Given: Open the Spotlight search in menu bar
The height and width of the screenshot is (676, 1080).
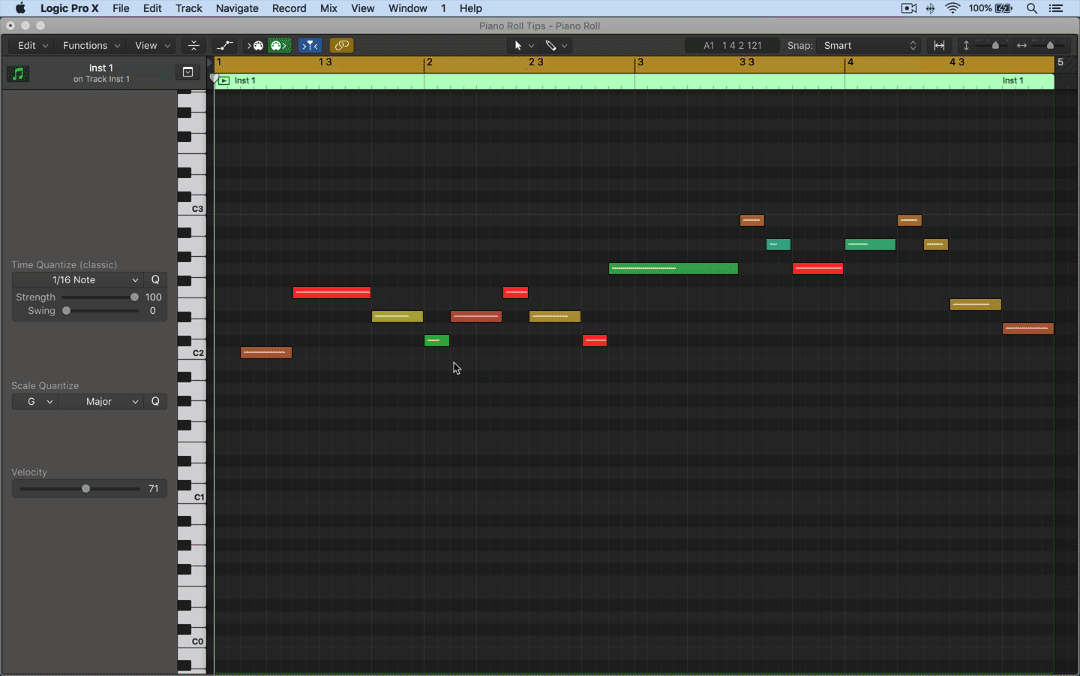Looking at the screenshot, I should [1032, 8].
